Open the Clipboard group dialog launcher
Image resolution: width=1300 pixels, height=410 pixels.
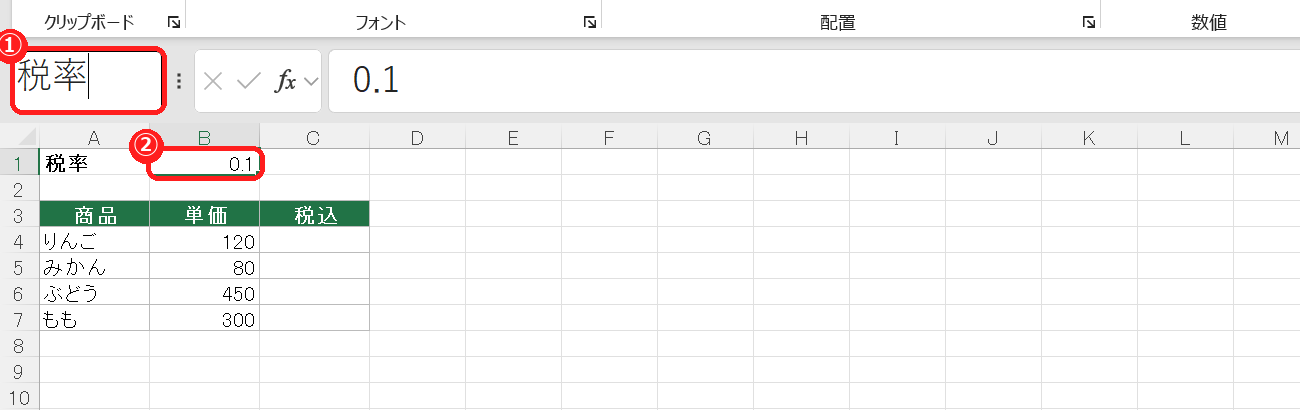[x=174, y=22]
